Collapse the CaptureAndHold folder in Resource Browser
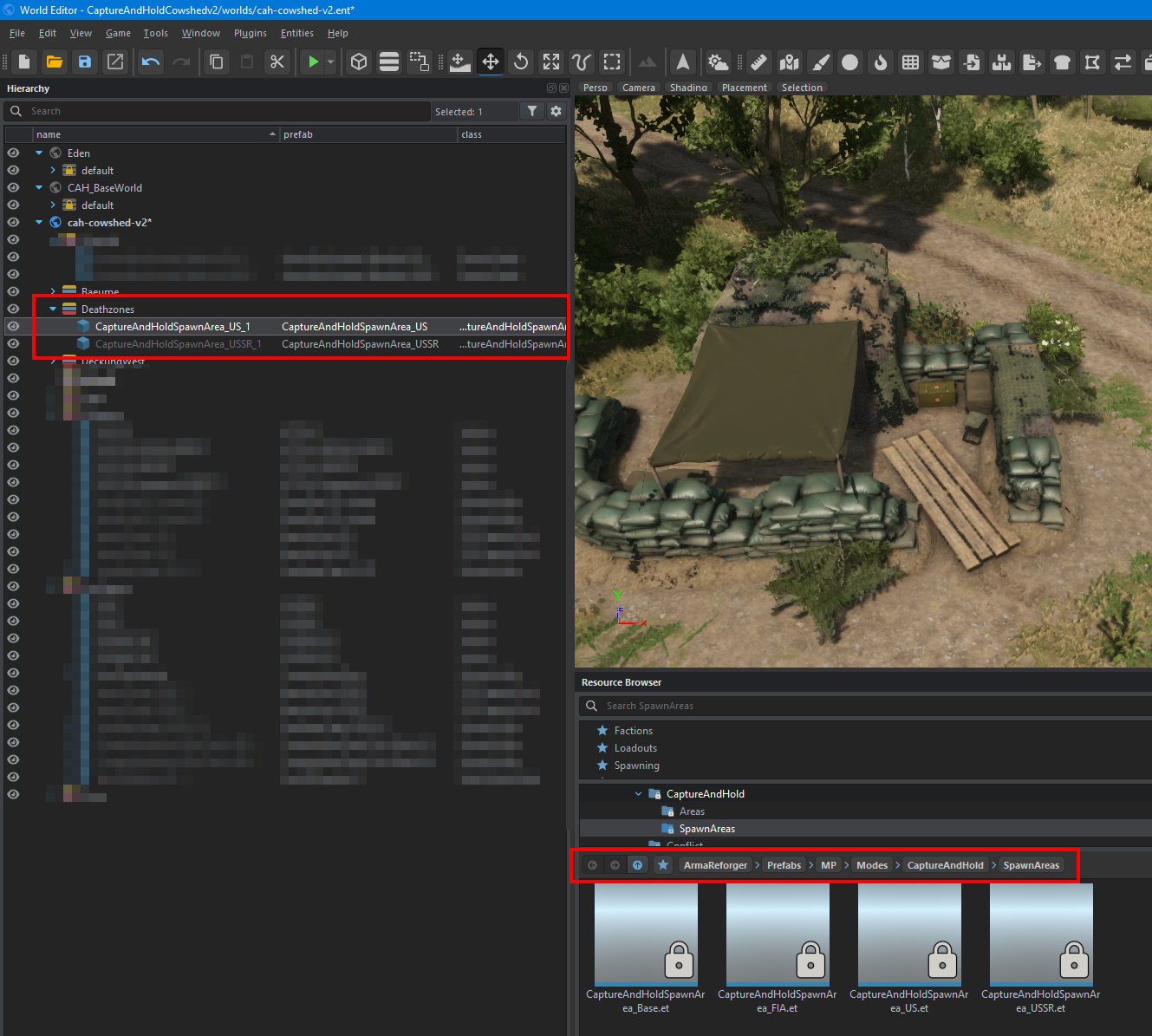The width and height of the screenshot is (1152, 1036). tap(639, 794)
